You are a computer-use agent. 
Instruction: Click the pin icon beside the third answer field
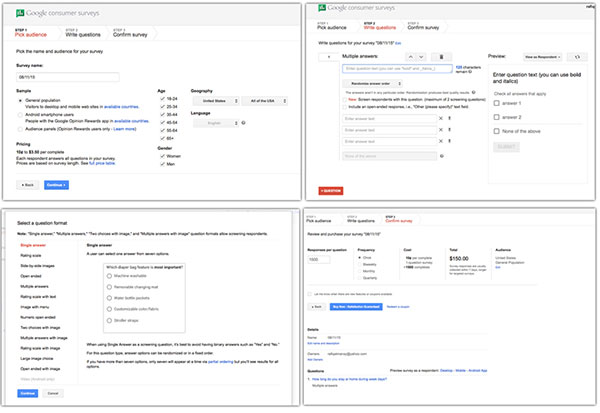(x=450, y=141)
